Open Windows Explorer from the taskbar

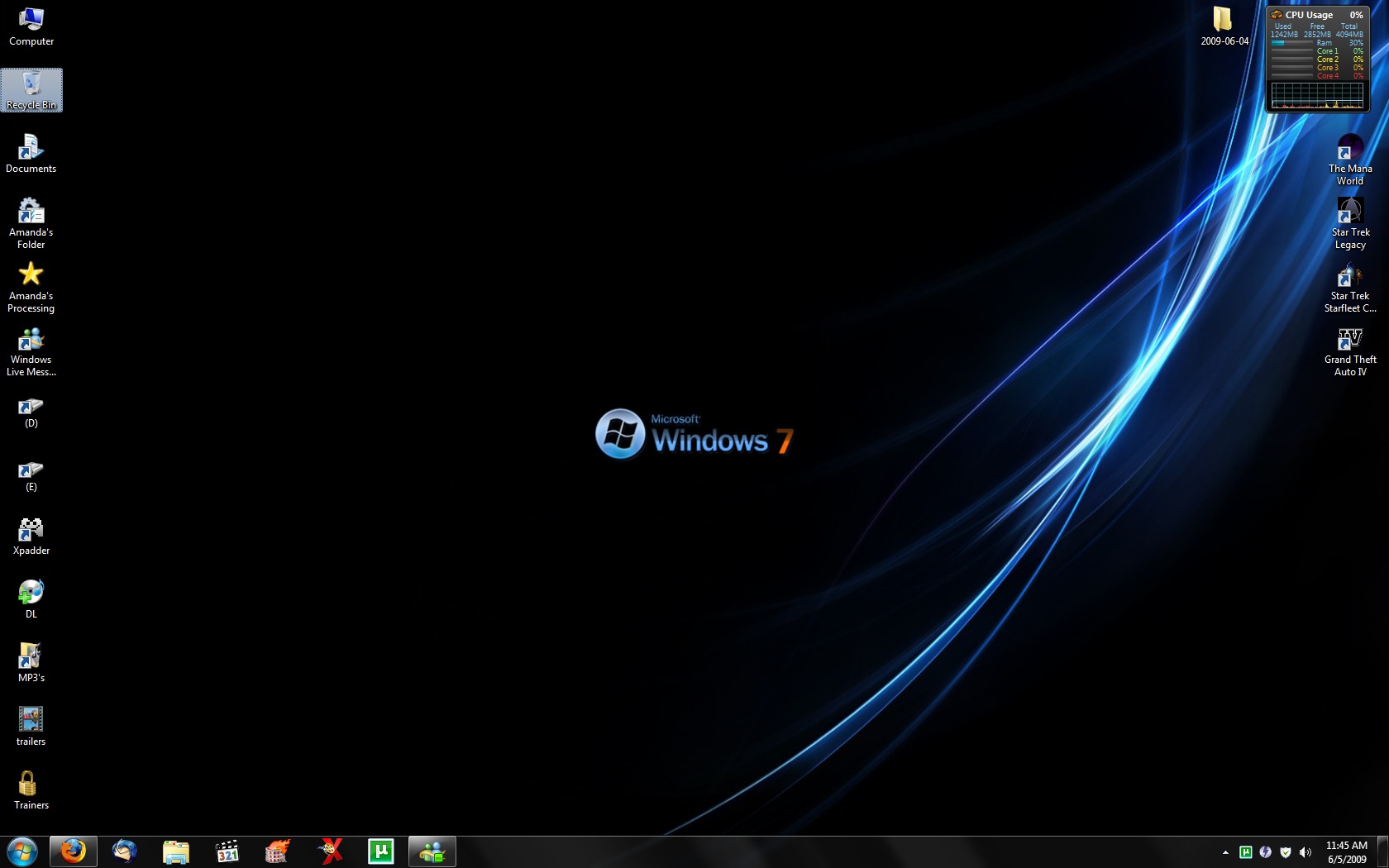click(176, 851)
